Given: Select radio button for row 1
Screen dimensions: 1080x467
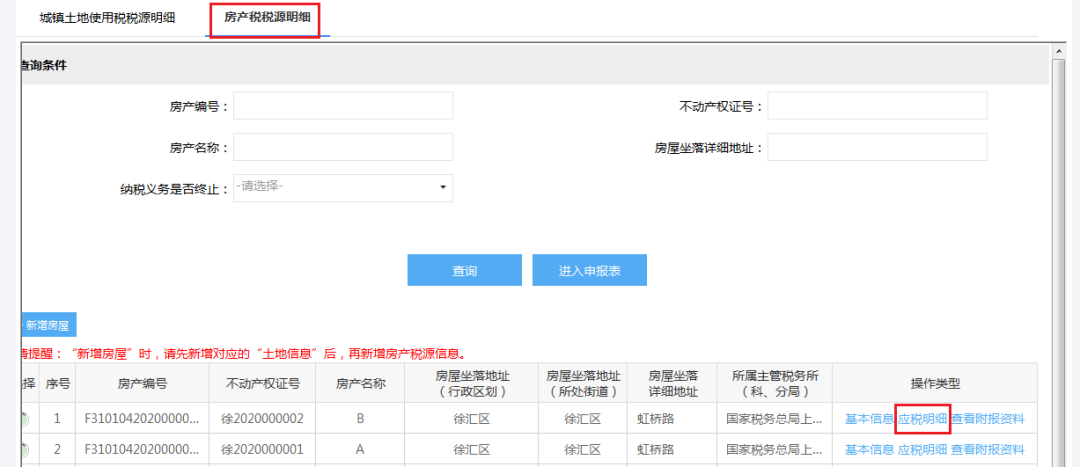Looking at the screenshot, I should (24, 420).
